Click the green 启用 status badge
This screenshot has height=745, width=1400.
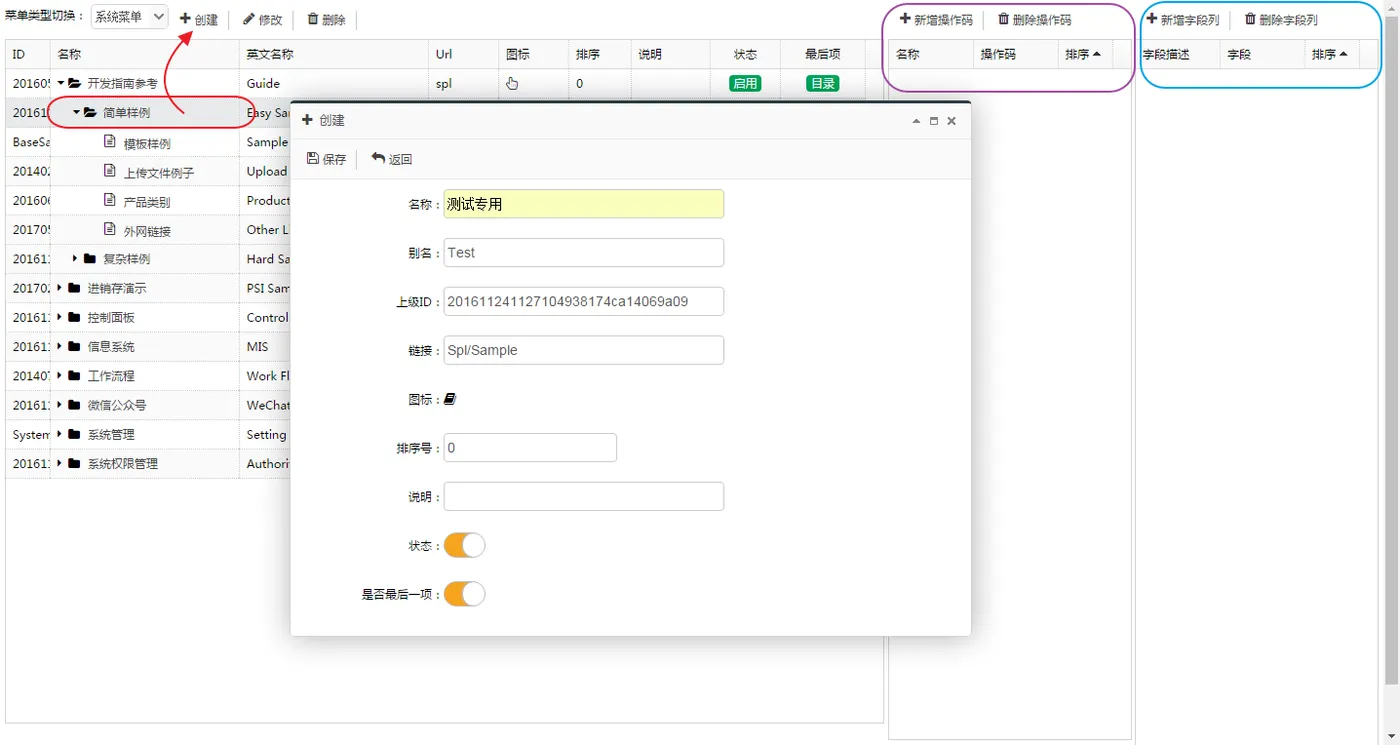(x=745, y=83)
